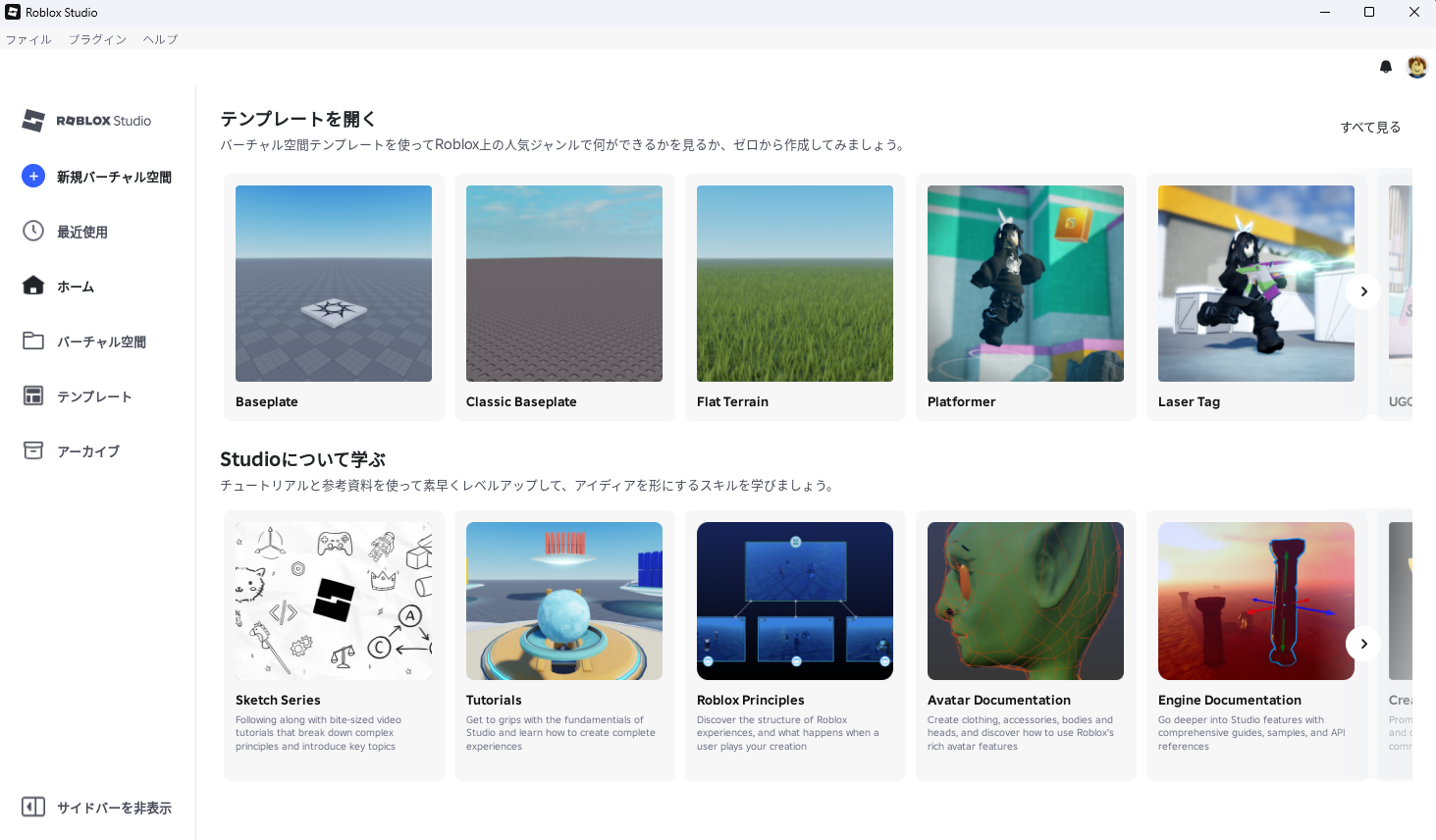Open the Engine Documentation card image
Viewport: 1436px width, 840px height.
pyautogui.click(x=1256, y=601)
